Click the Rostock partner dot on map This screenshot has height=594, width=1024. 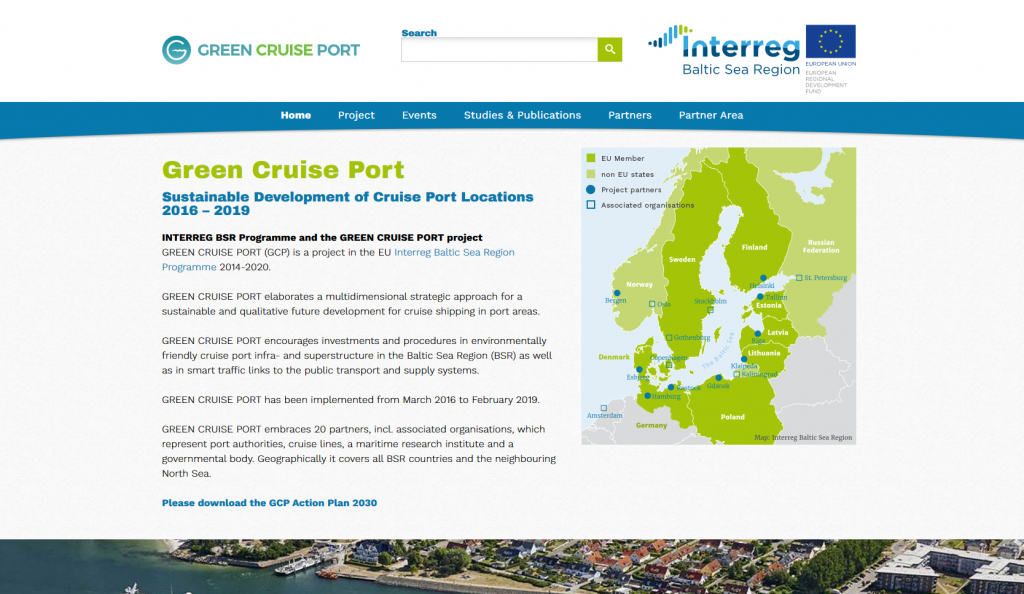(x=671, y=387)
